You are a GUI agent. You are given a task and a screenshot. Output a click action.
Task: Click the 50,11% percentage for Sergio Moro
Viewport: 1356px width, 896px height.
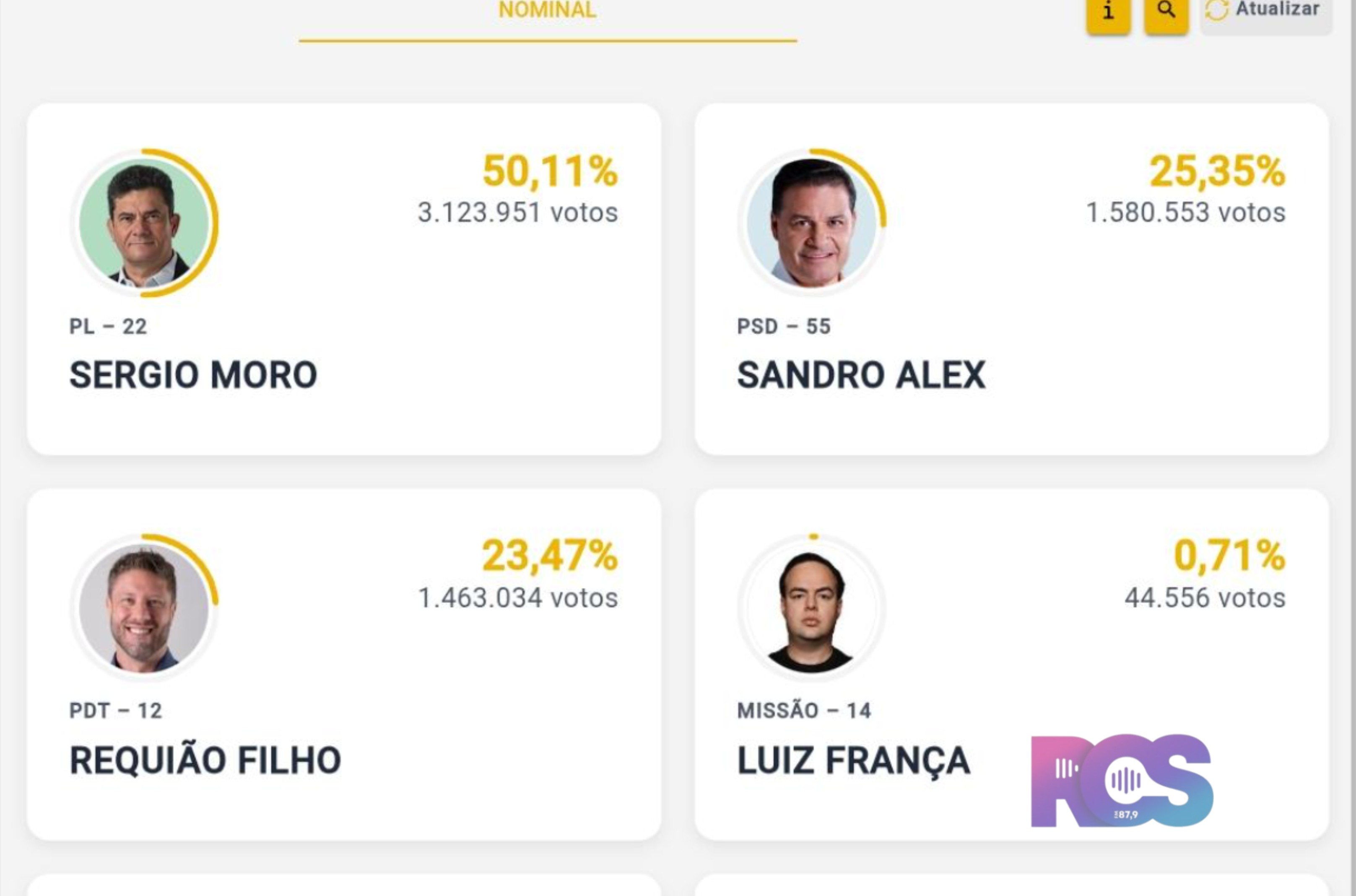[550, 171]
